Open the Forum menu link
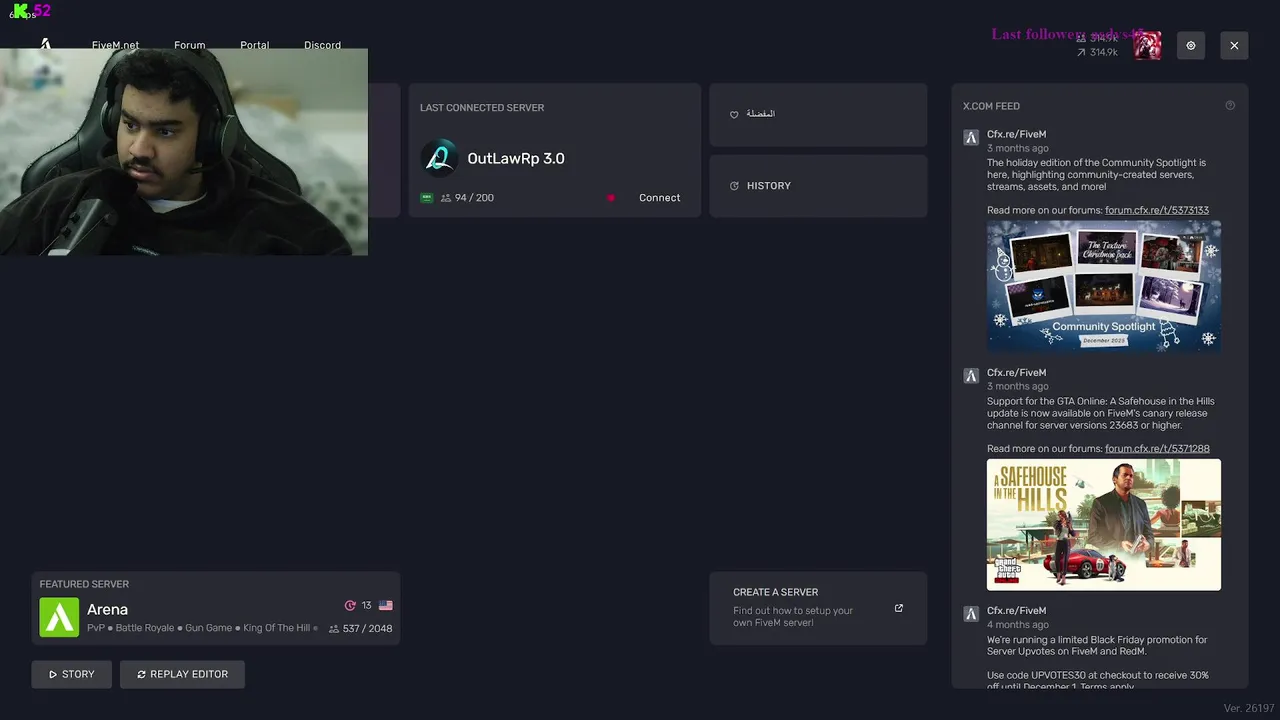The height and width of the screenshot is (720, 1280). pyautogui.click(x=189, y=45)
